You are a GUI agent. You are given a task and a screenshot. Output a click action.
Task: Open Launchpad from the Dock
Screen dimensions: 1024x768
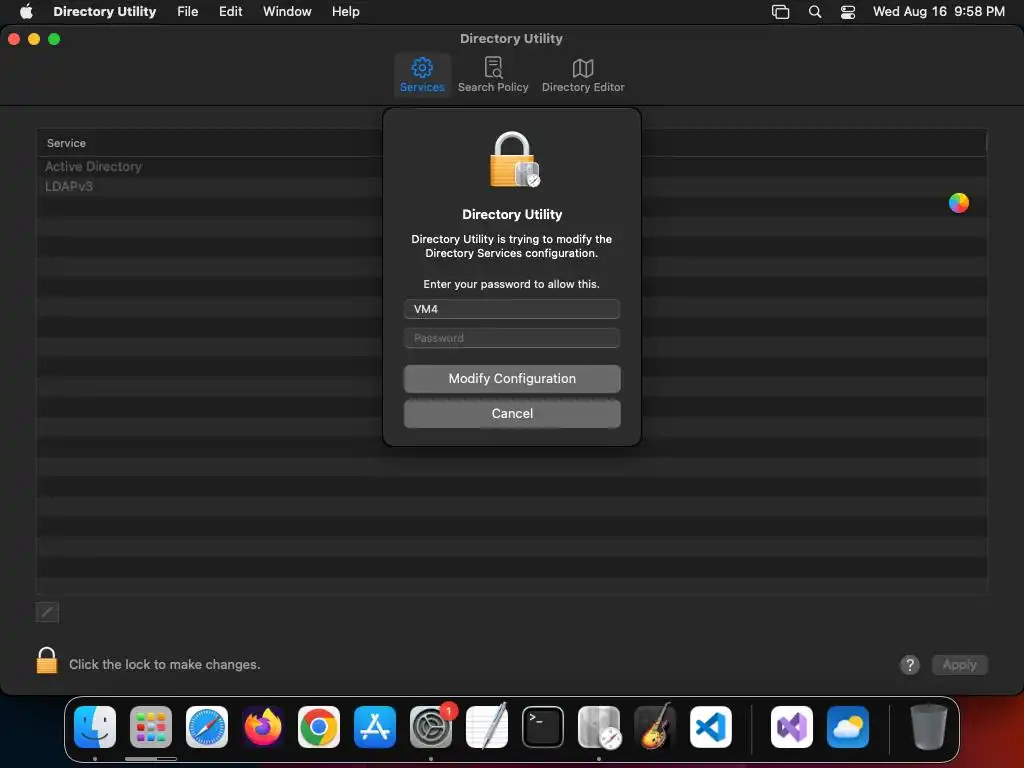pos(151,727)
